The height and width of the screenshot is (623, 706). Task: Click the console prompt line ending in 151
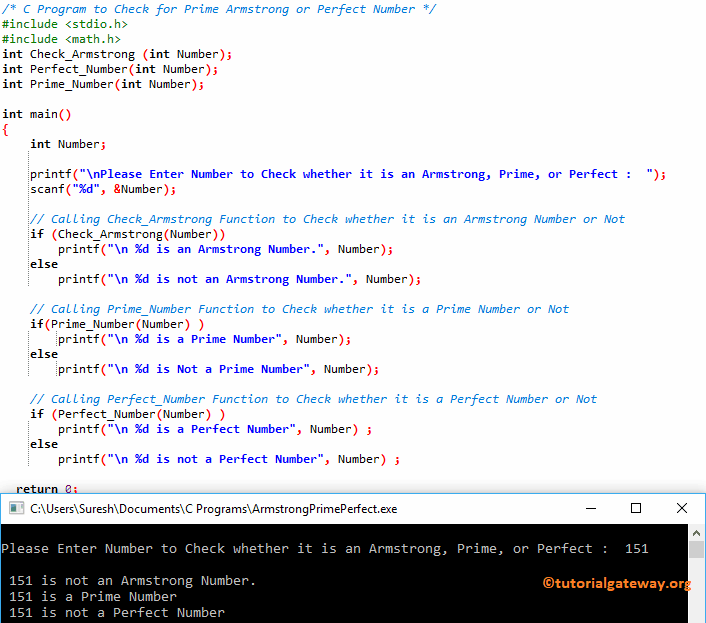point(325,549)
